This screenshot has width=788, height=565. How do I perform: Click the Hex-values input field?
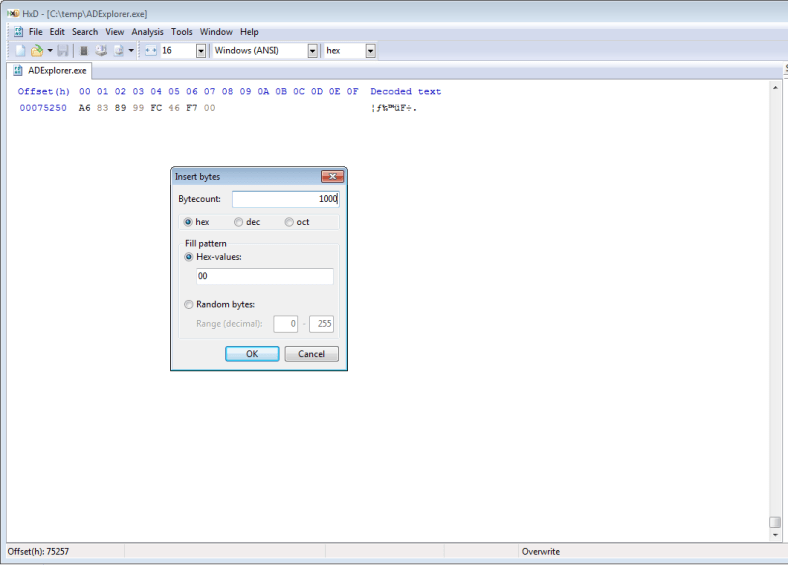(264, 276)
